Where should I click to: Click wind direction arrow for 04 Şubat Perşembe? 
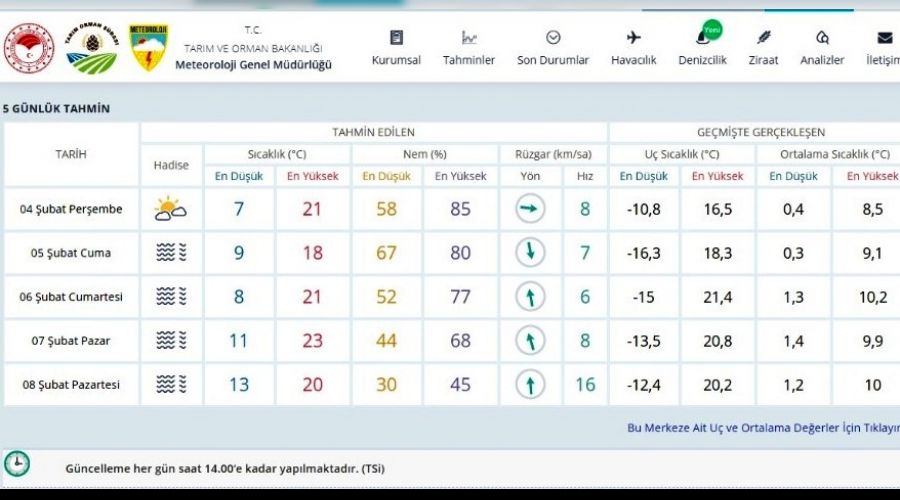tap(530, 209)
